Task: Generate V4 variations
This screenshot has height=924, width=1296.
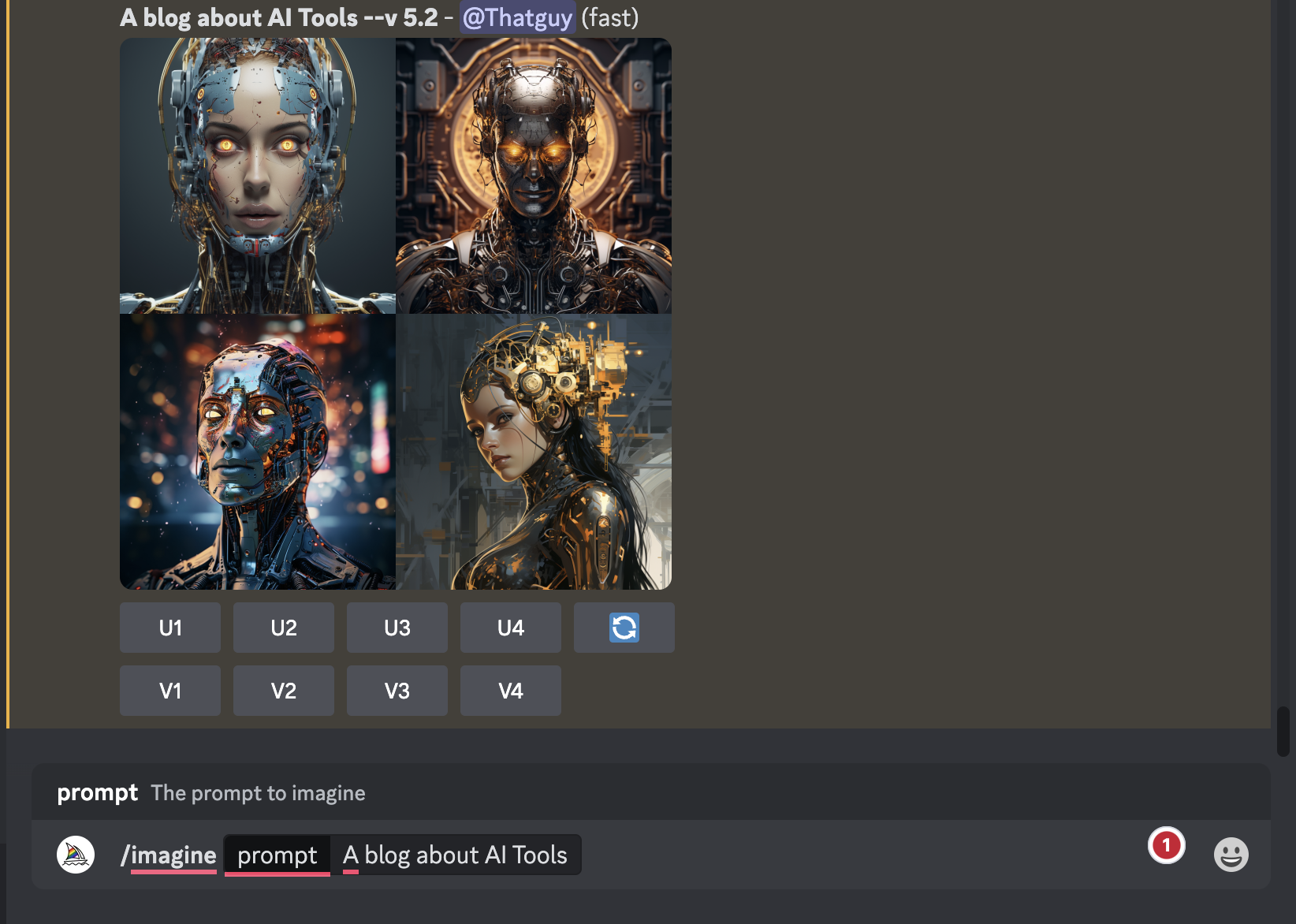Action: pyautogui.click(x=511, y=691)
